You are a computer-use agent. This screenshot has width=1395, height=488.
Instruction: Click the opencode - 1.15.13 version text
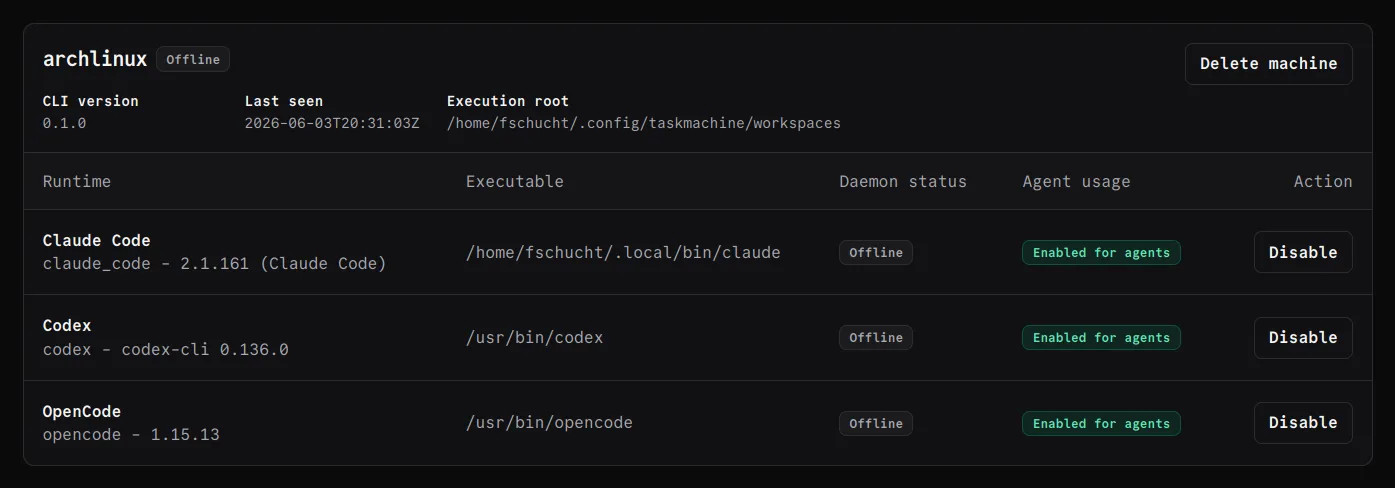(131, 435)
